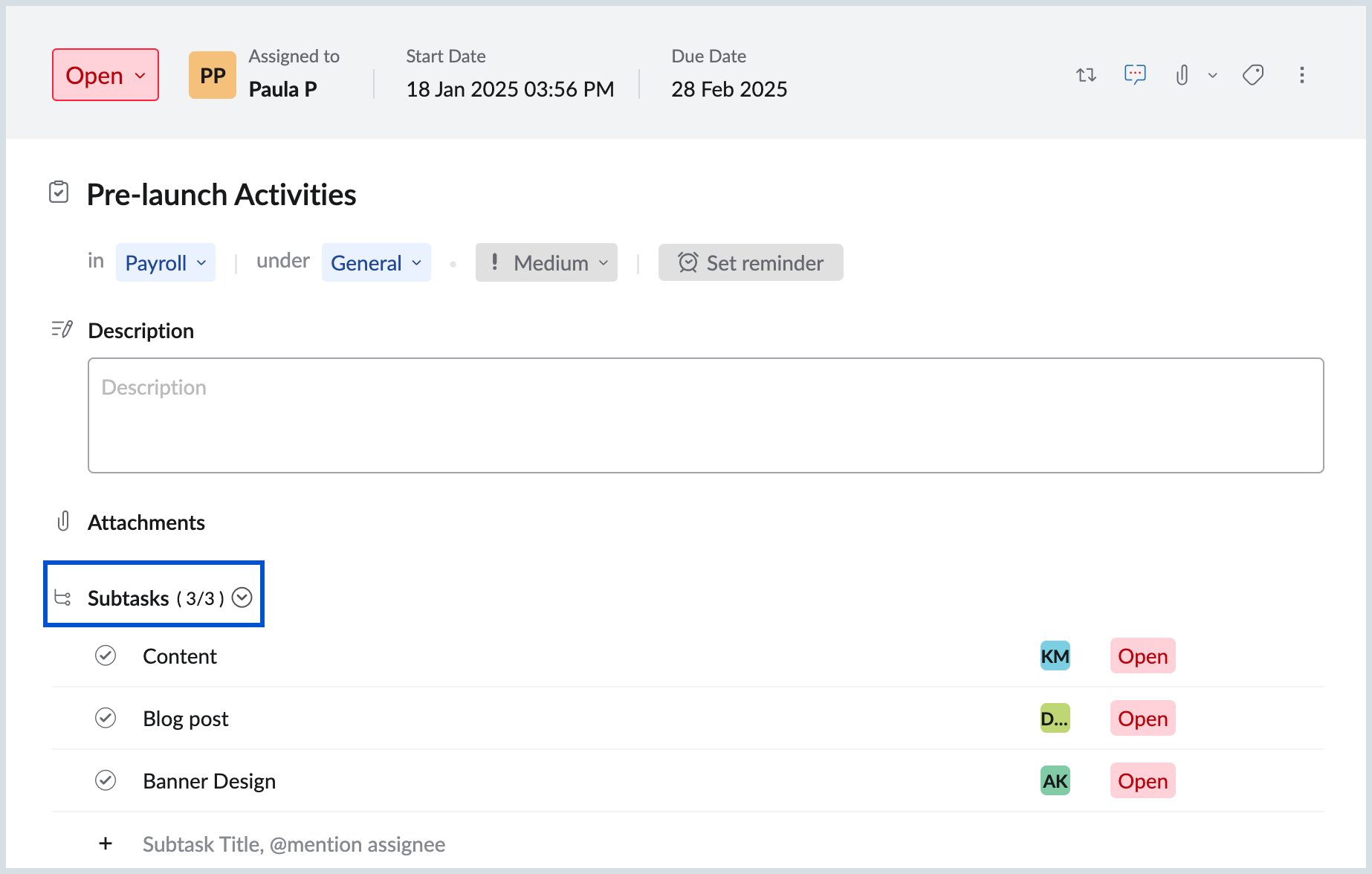1372x874 pixels.
Task: Click the PP assignee avatar
Action: pos(213,75)
